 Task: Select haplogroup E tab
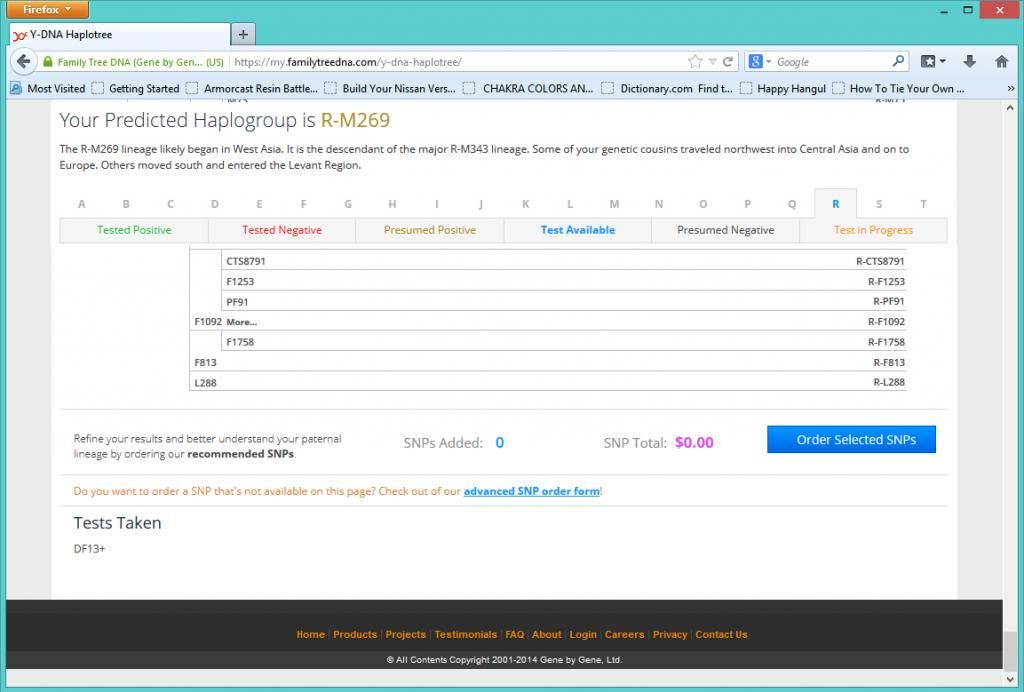pos(259,204)
